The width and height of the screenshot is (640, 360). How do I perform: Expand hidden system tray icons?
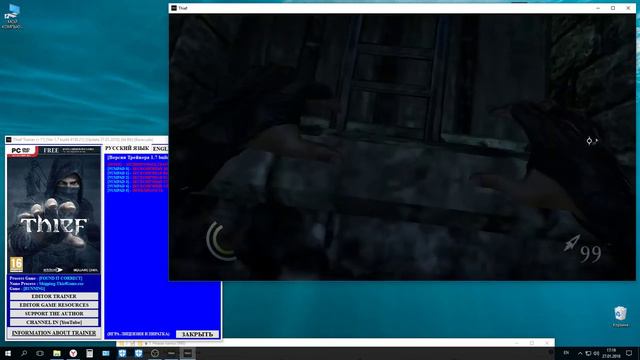pyautogui.click(x=580, y=353)
